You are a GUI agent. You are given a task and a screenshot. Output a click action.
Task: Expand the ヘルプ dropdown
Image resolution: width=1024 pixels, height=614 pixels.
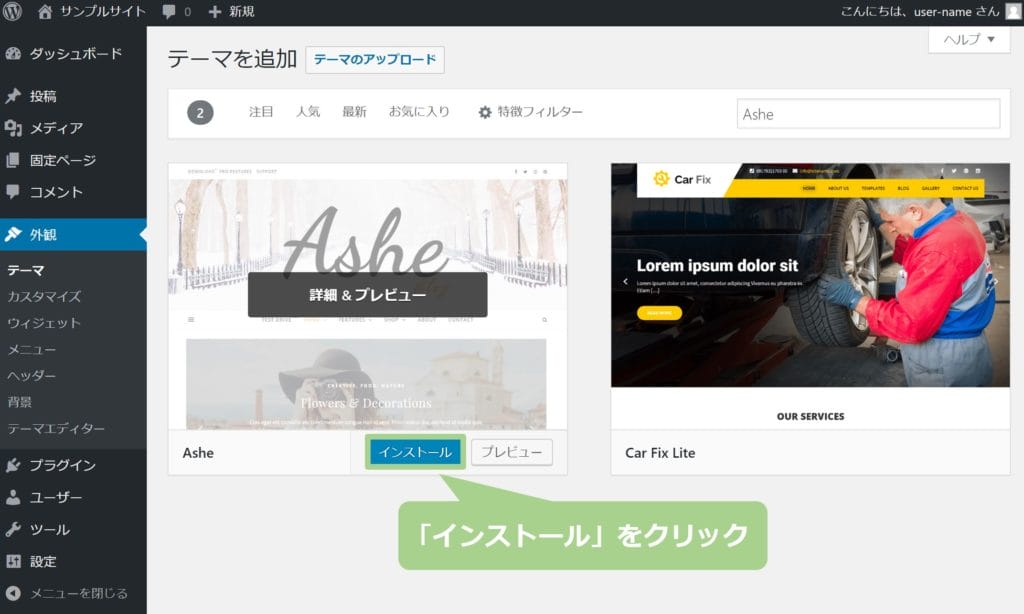tap(969, 39)
